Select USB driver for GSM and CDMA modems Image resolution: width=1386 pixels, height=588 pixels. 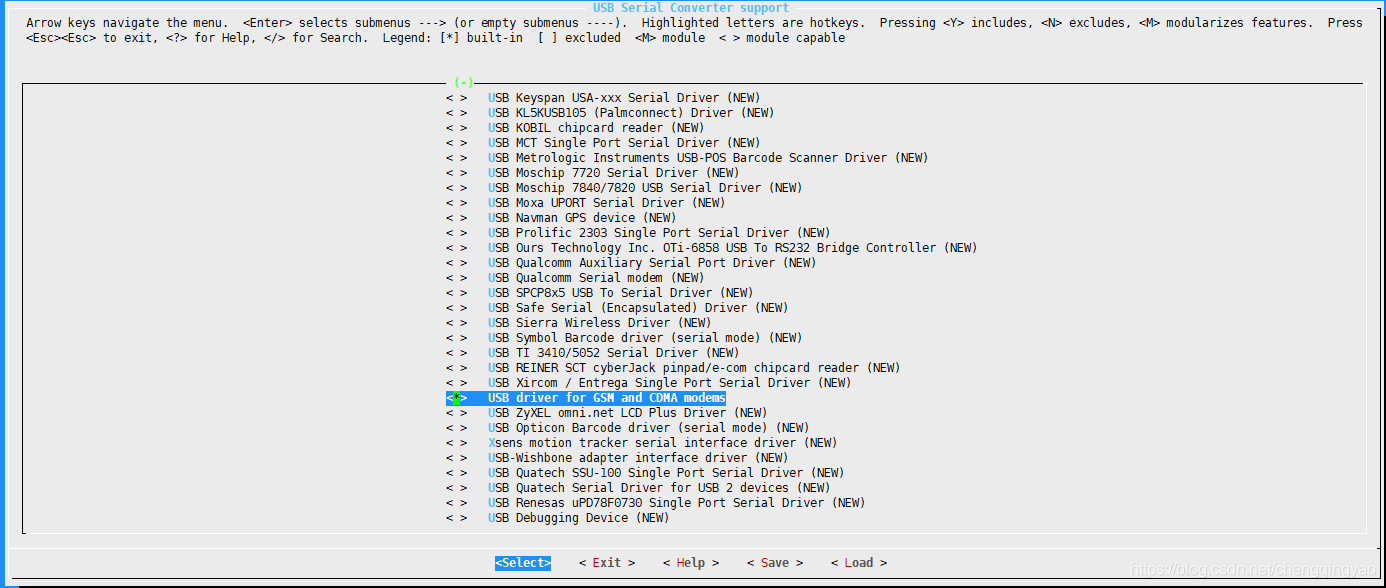pyautogui.click(x=607, y=398)
